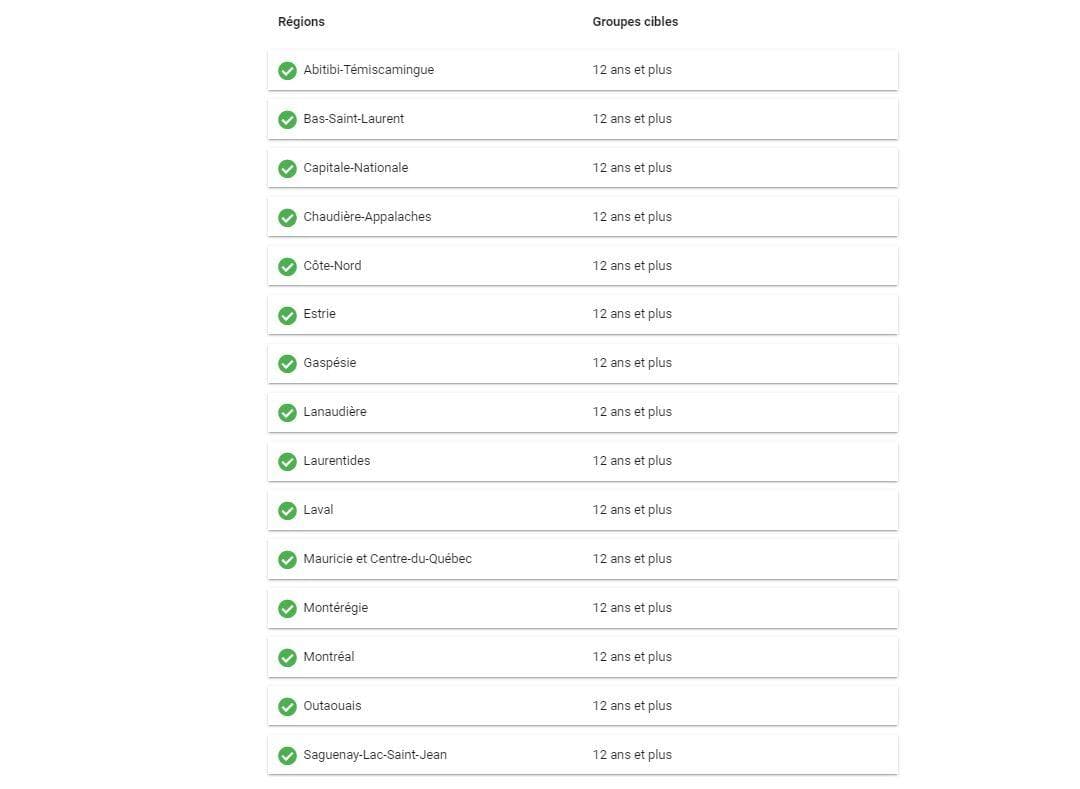Click the green checkmark beside Abitibi-Témiscamingue

tap(287, 71)
